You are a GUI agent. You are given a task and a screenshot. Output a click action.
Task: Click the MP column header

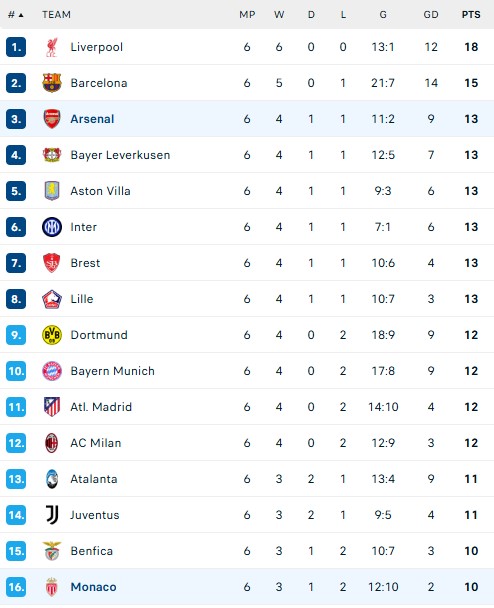247,15
